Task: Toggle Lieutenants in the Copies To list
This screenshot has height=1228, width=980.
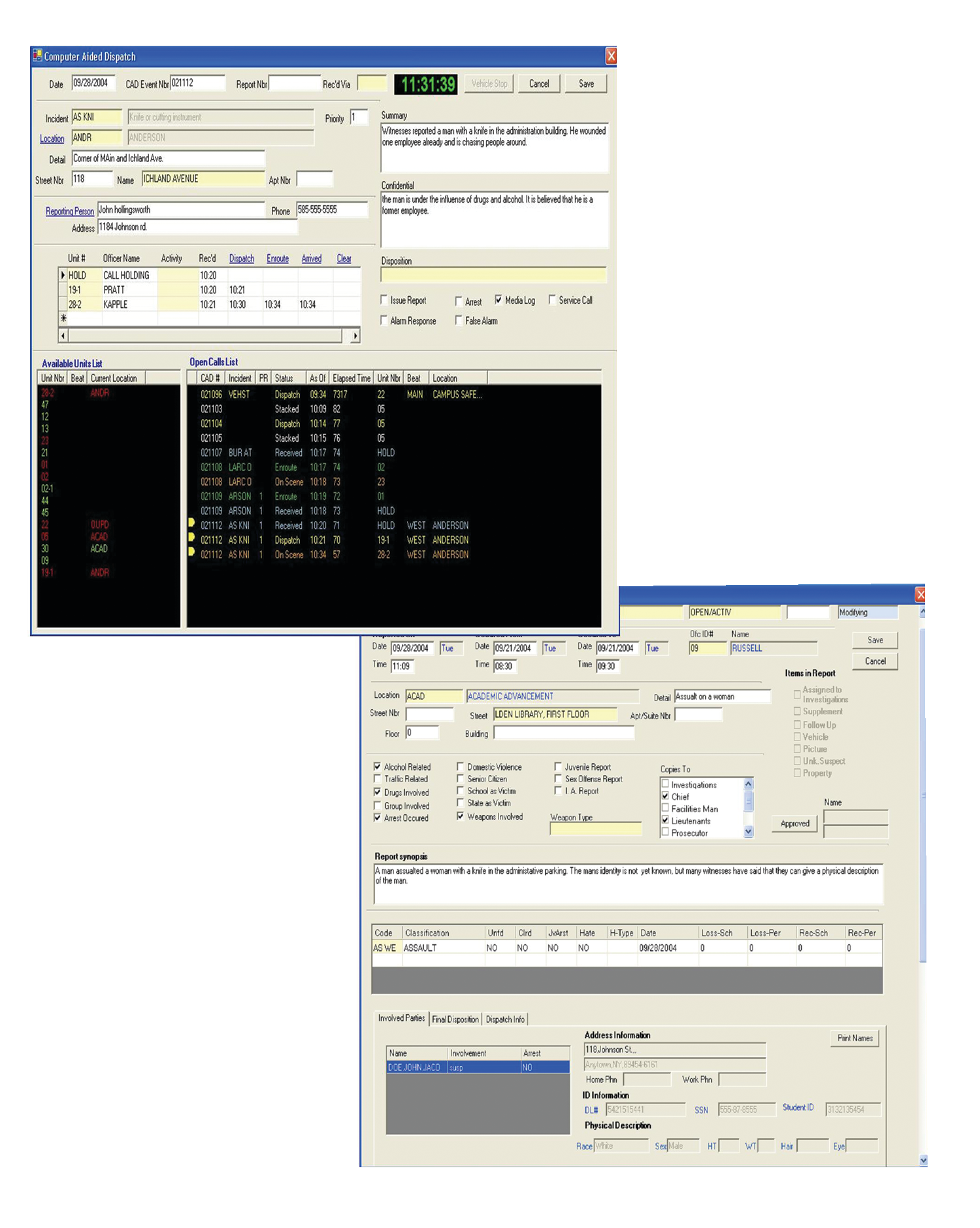Action: [665, 820]
